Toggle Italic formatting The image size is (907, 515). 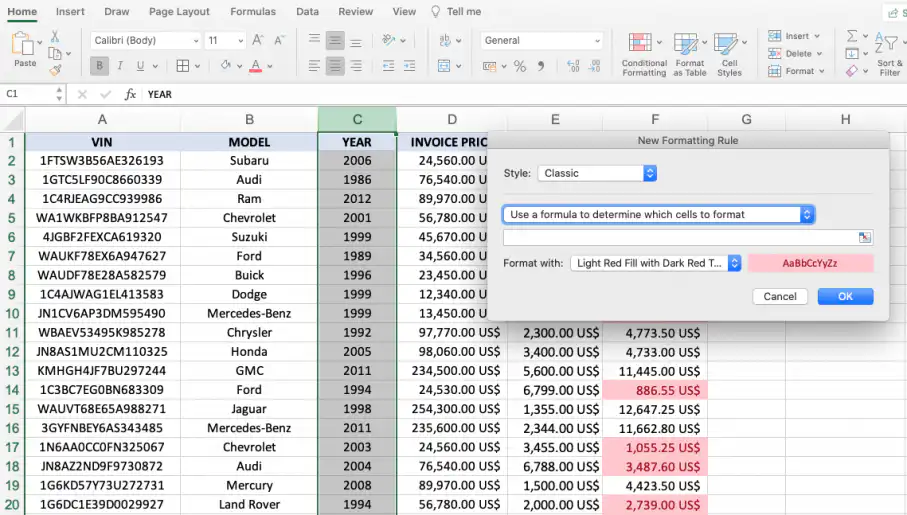click(120, 66)
